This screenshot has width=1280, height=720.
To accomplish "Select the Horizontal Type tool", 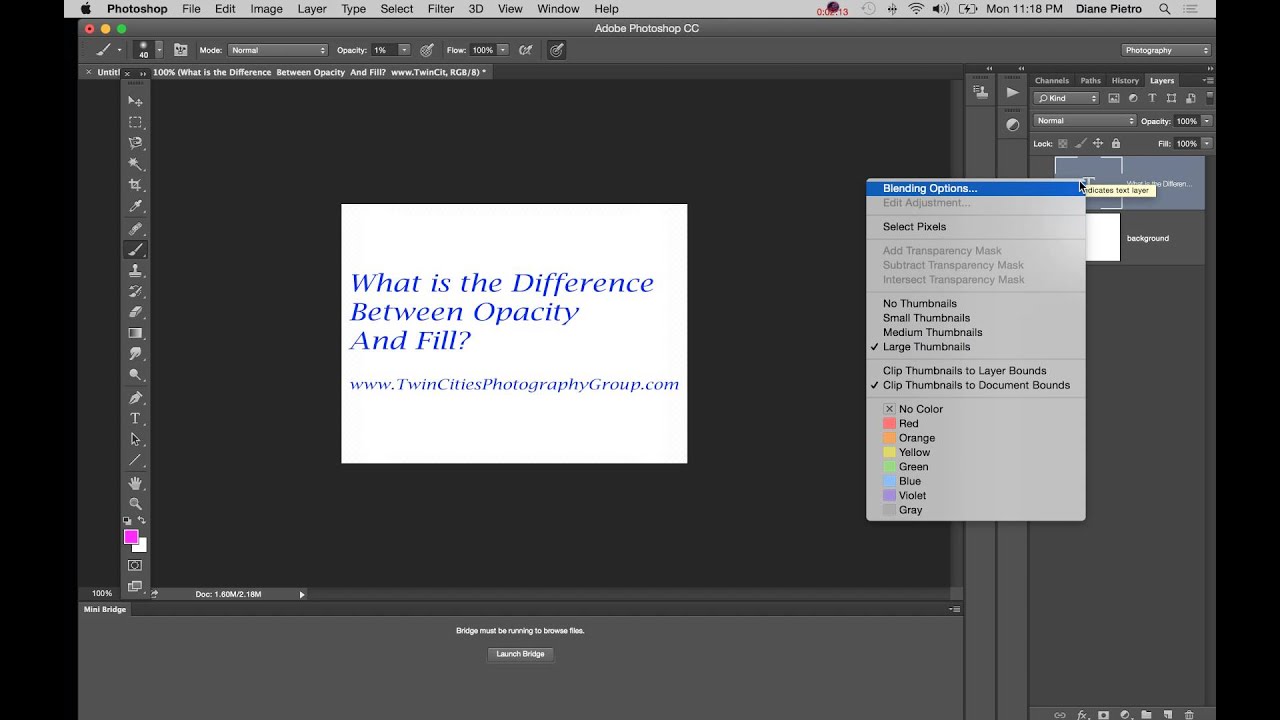I will [x=135, y=418].
